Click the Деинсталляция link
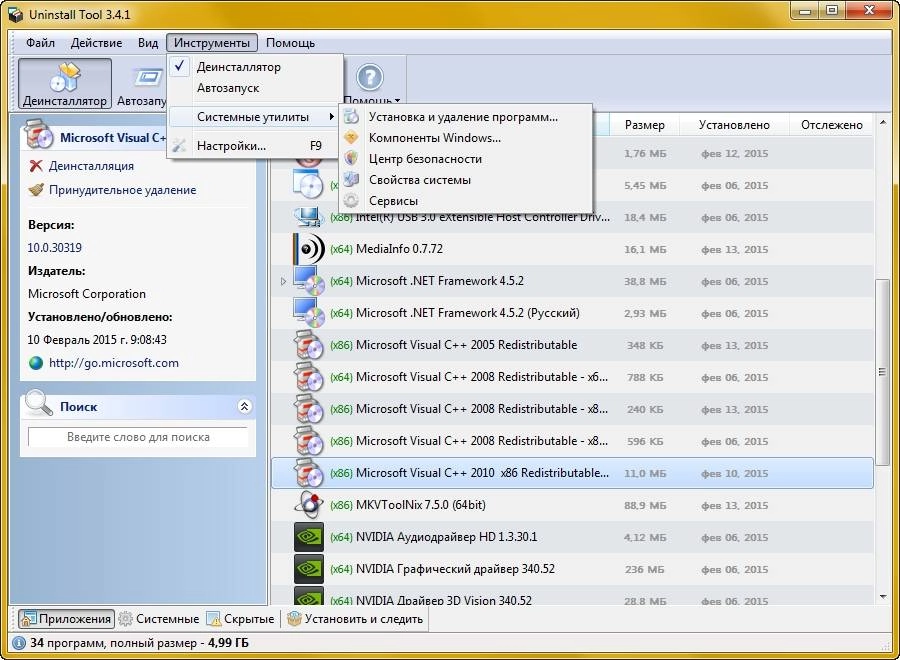Viewport: 900px width, 660px height. (x=91, y=166)
